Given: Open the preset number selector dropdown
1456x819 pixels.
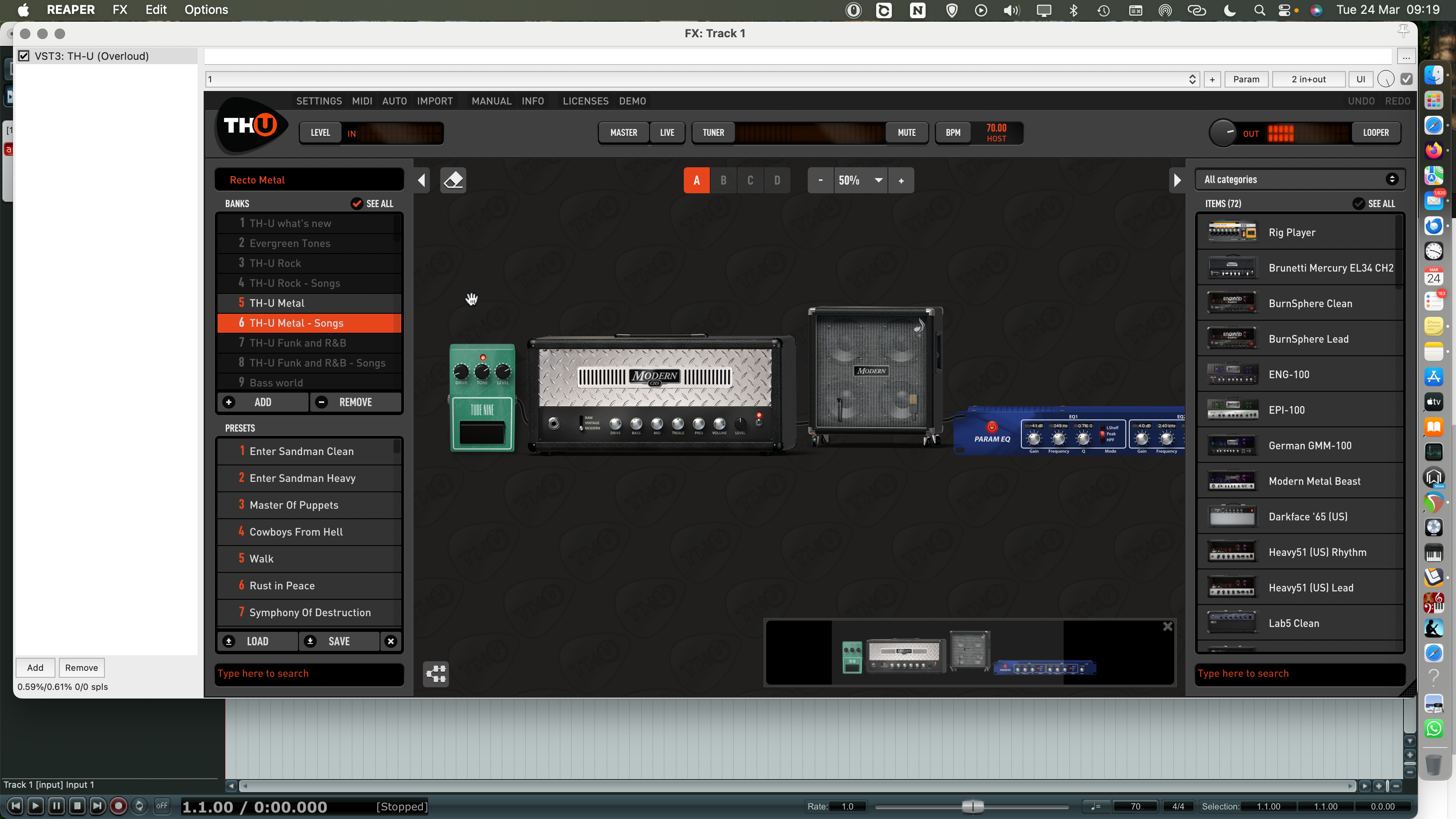Looking at the screenshot, I should [1192, 79].
